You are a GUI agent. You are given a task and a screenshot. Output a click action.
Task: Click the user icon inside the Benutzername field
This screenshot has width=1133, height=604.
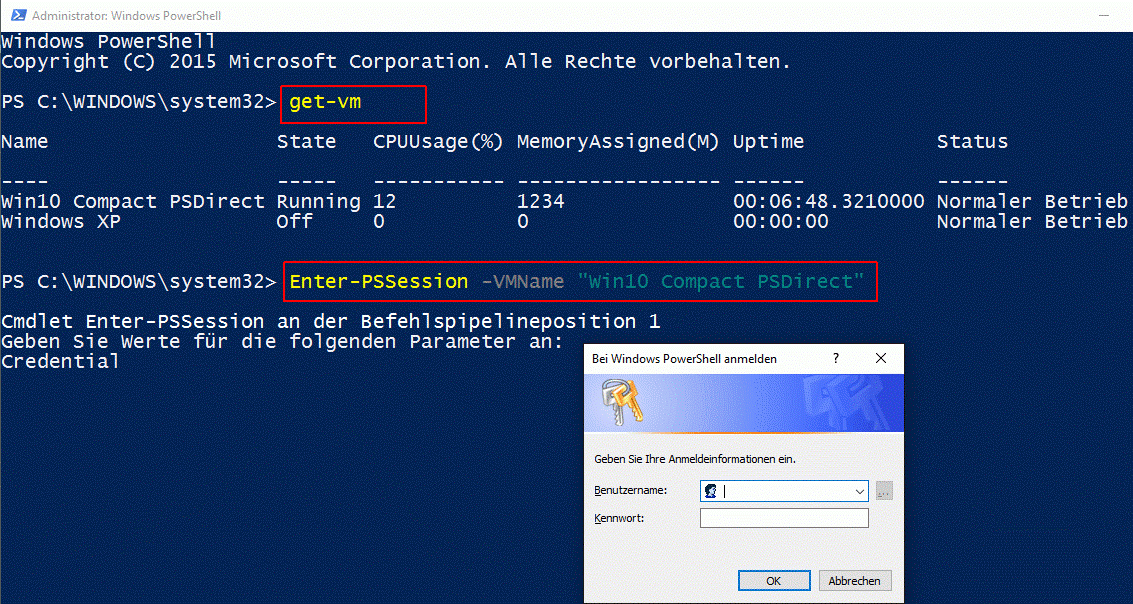[x=710, y=491]
